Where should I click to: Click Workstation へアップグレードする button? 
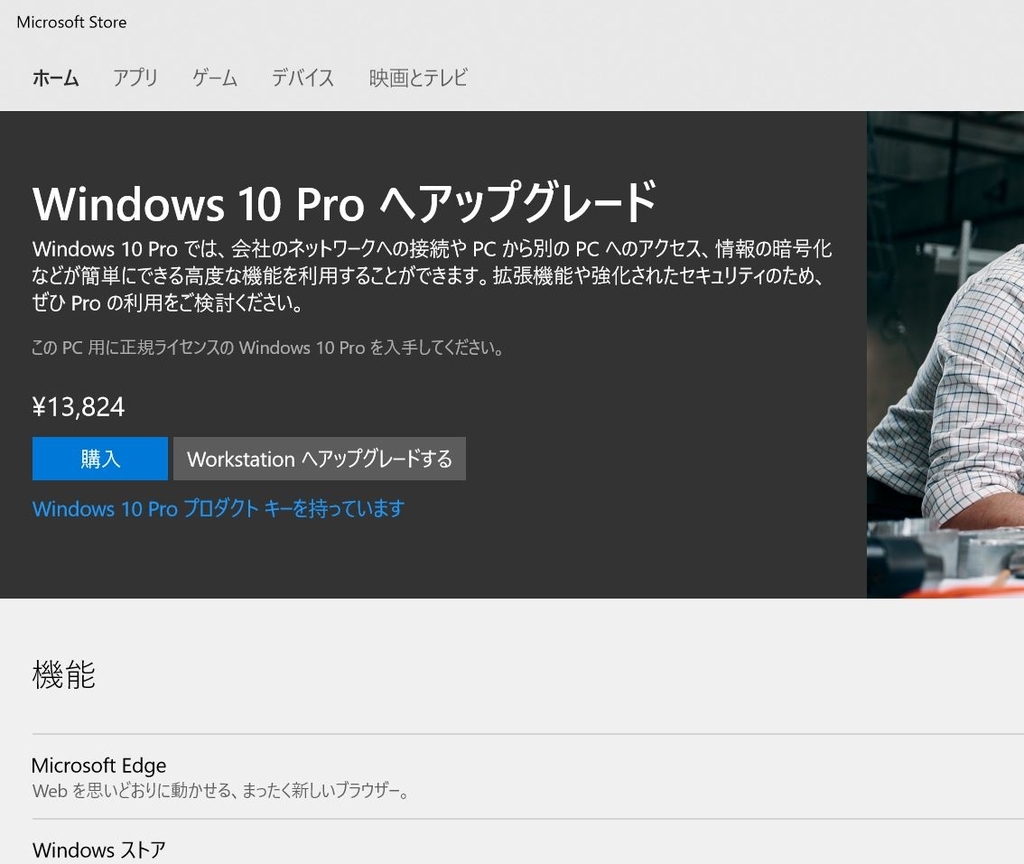tap(319, 458)
